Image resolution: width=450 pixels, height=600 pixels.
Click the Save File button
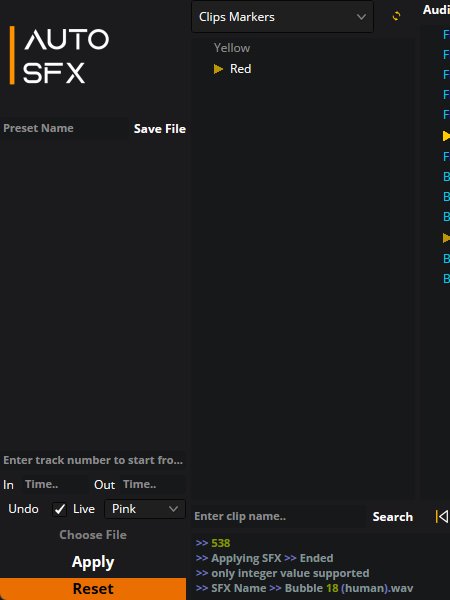pos(160,129)
